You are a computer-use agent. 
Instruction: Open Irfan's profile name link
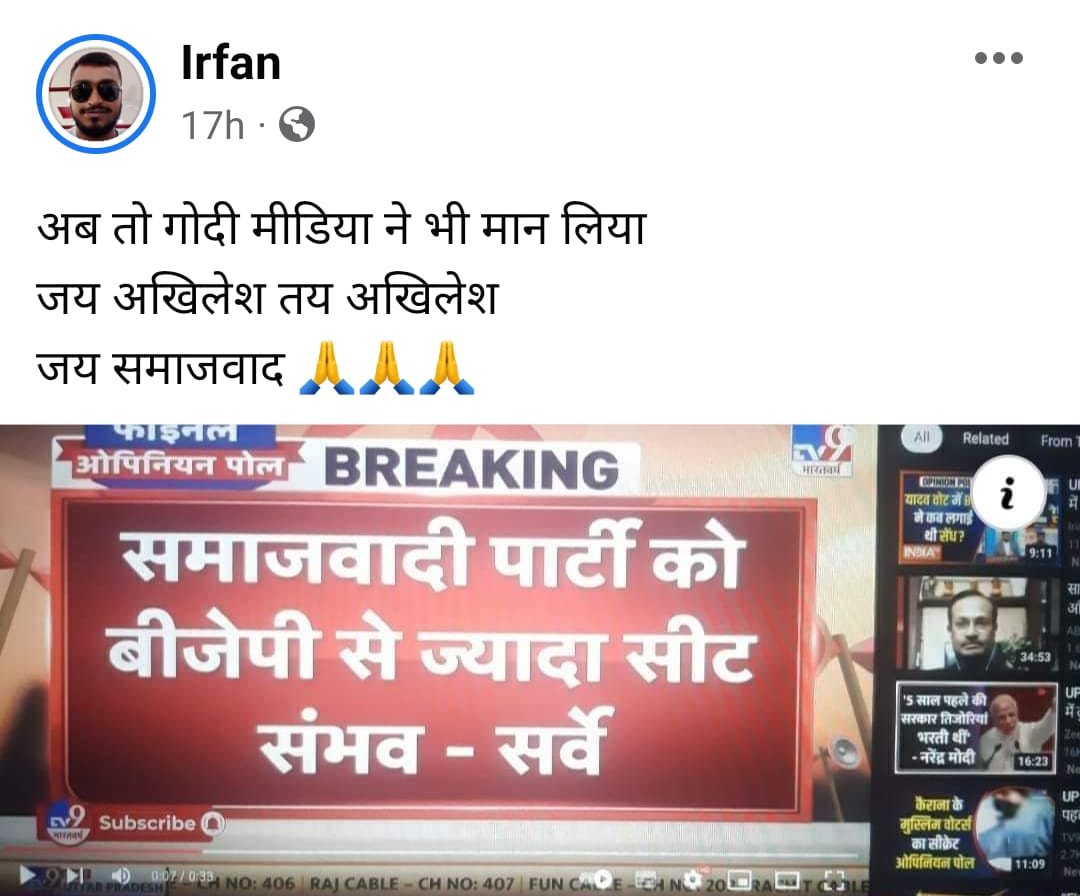231,63
